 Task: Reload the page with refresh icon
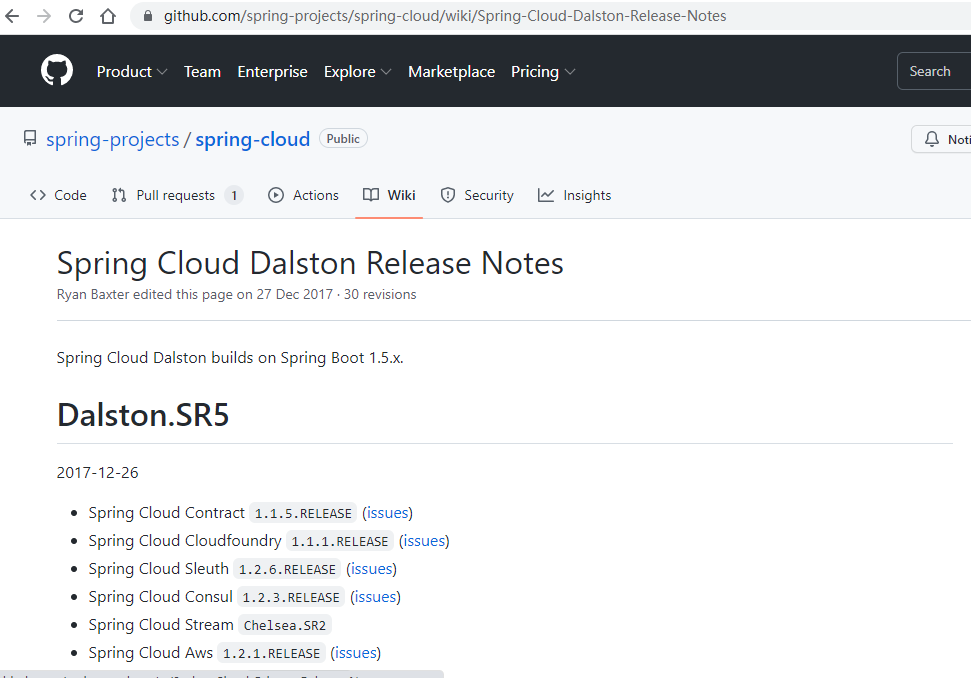point(76,16)
